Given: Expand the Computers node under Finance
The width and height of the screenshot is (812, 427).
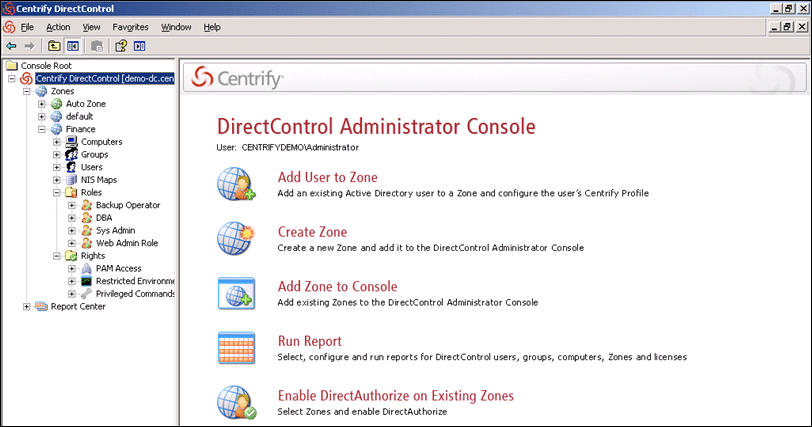Looking at the screenshot, I should click(x=56, y=142).
